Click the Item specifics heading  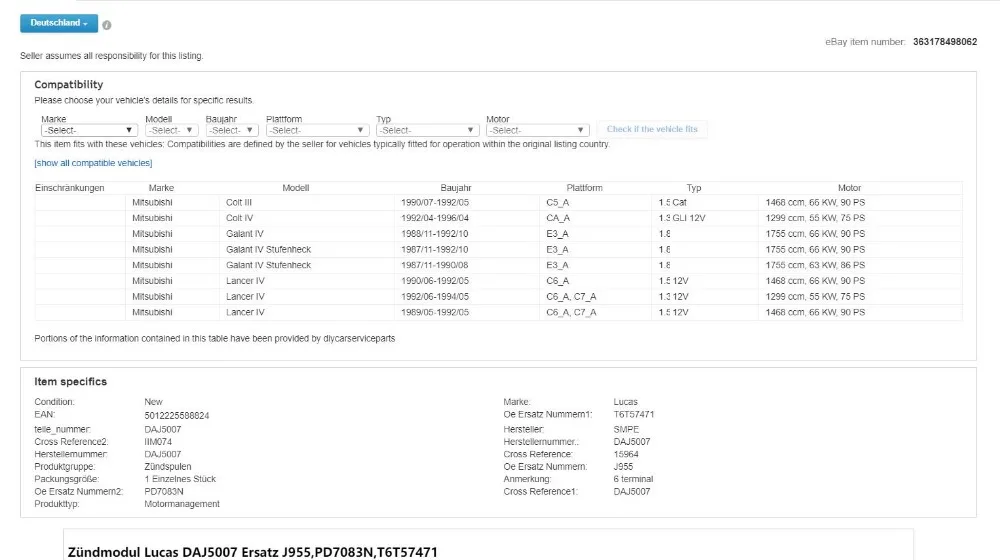[x=70, y=381]
